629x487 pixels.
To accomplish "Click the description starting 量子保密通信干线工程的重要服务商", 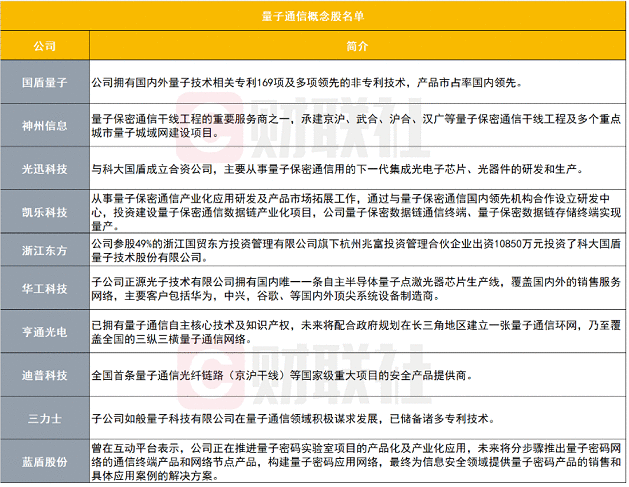I will click(x=356, y=126).
